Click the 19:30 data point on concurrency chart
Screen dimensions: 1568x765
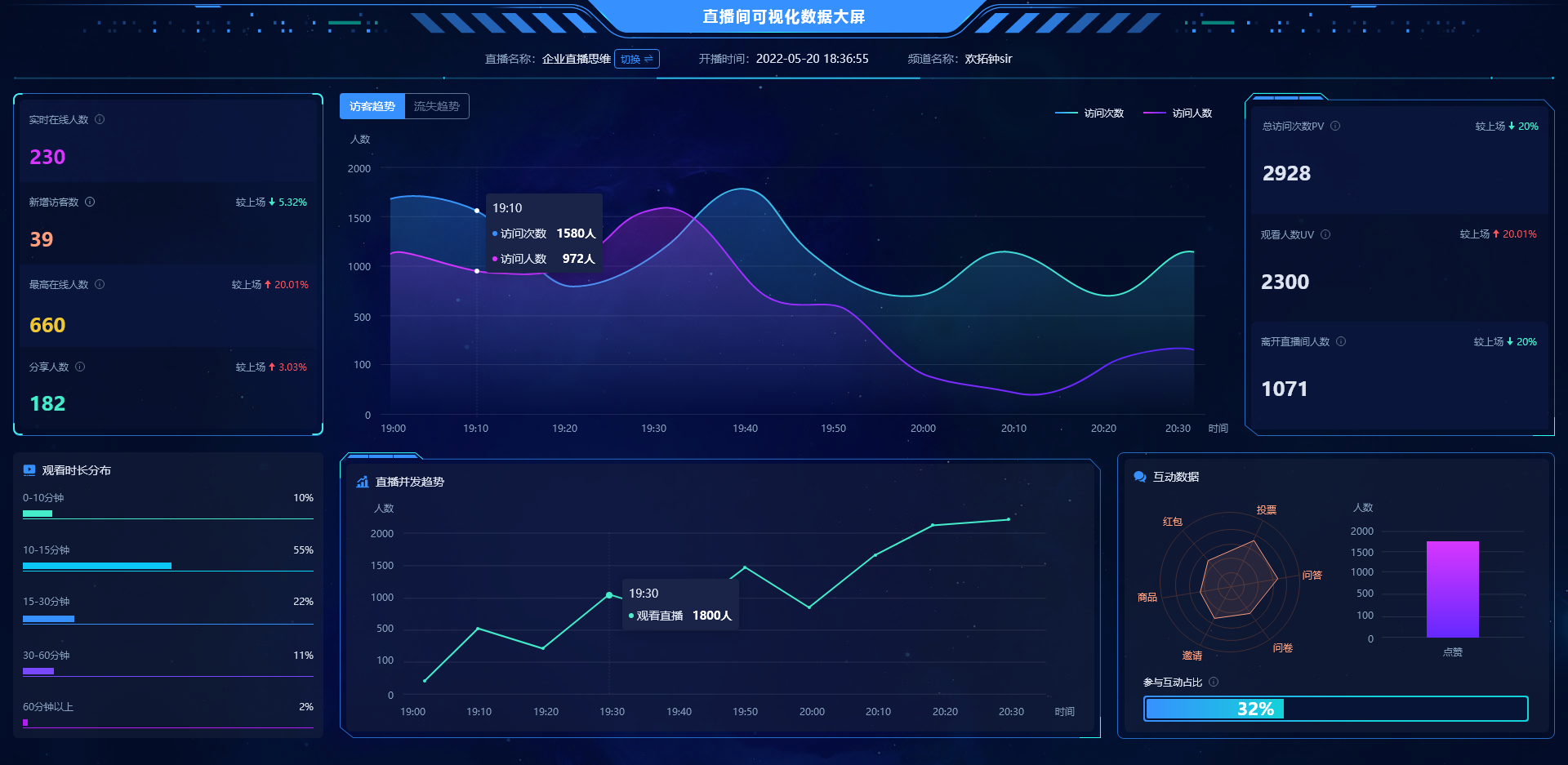609,595
